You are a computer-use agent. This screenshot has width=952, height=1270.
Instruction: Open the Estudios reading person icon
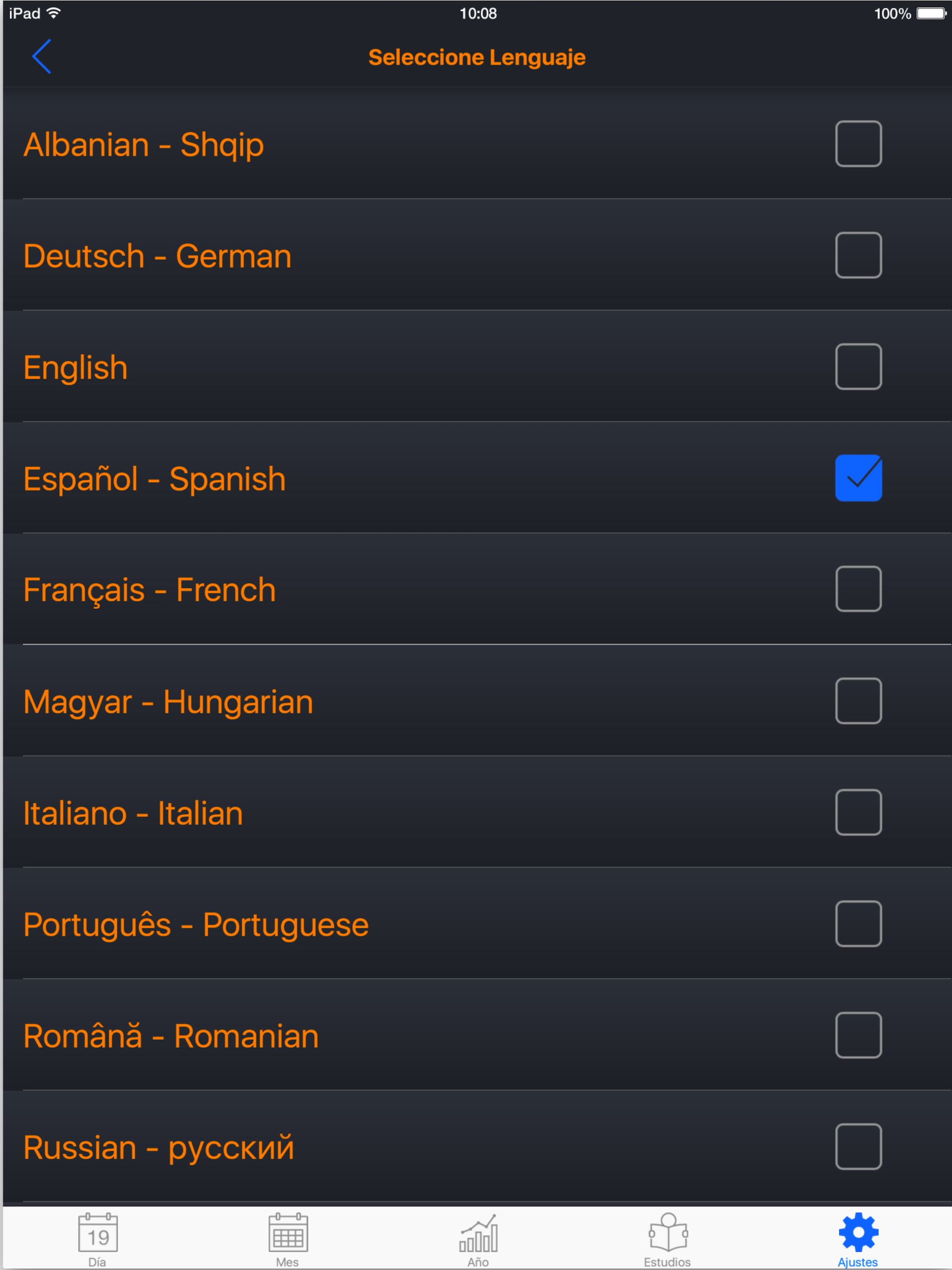(x=668, y=1232)
